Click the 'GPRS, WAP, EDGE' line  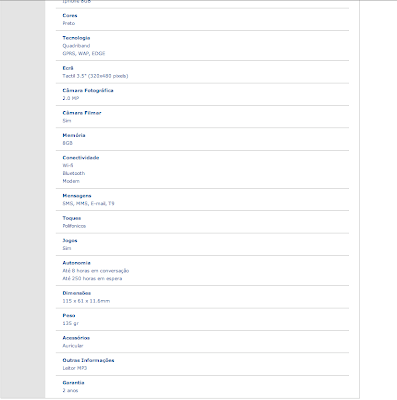[84, 53]
